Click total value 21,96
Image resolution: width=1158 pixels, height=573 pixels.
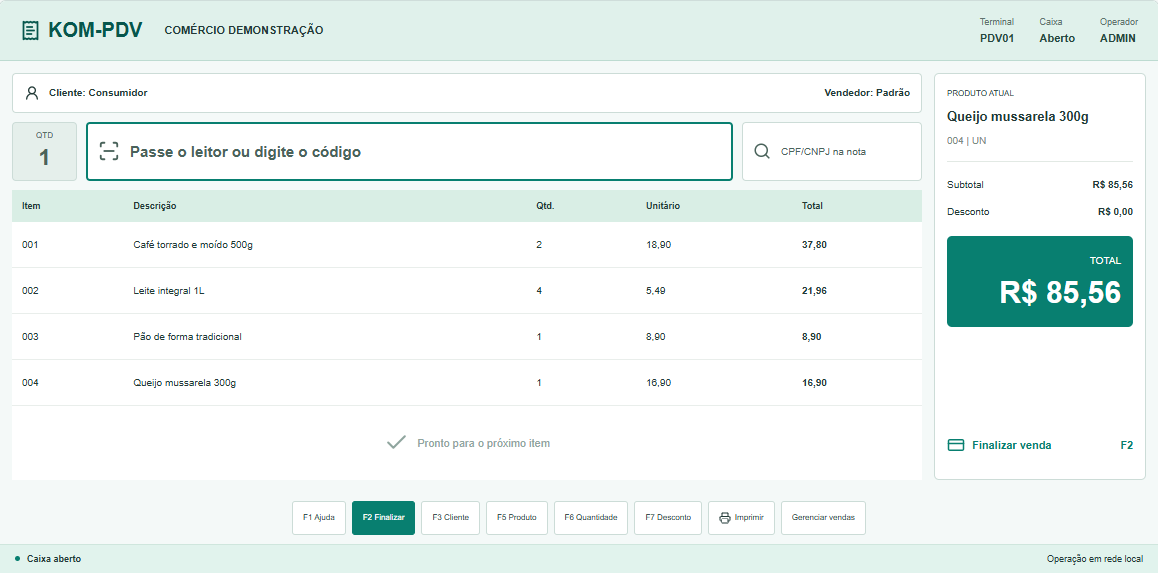click(815, 291)
